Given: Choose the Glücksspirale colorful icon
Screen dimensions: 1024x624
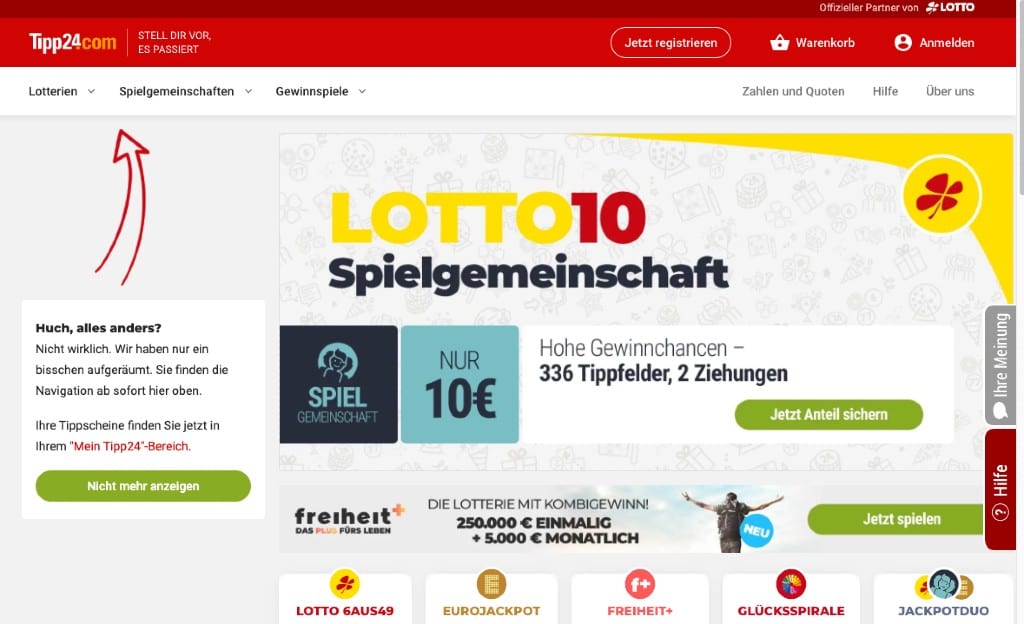Looking at the screenshot, I should (x=791, y=584).
